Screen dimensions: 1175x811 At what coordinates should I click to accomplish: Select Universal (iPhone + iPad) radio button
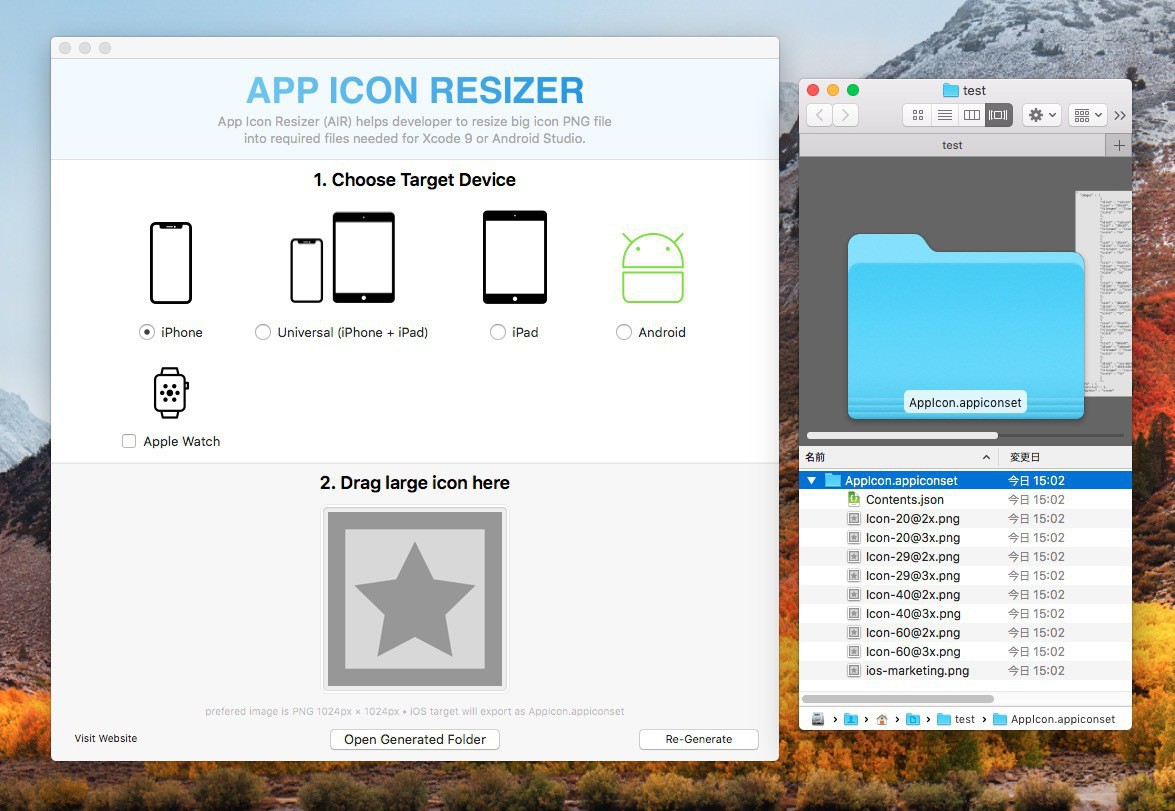point(262,332)
